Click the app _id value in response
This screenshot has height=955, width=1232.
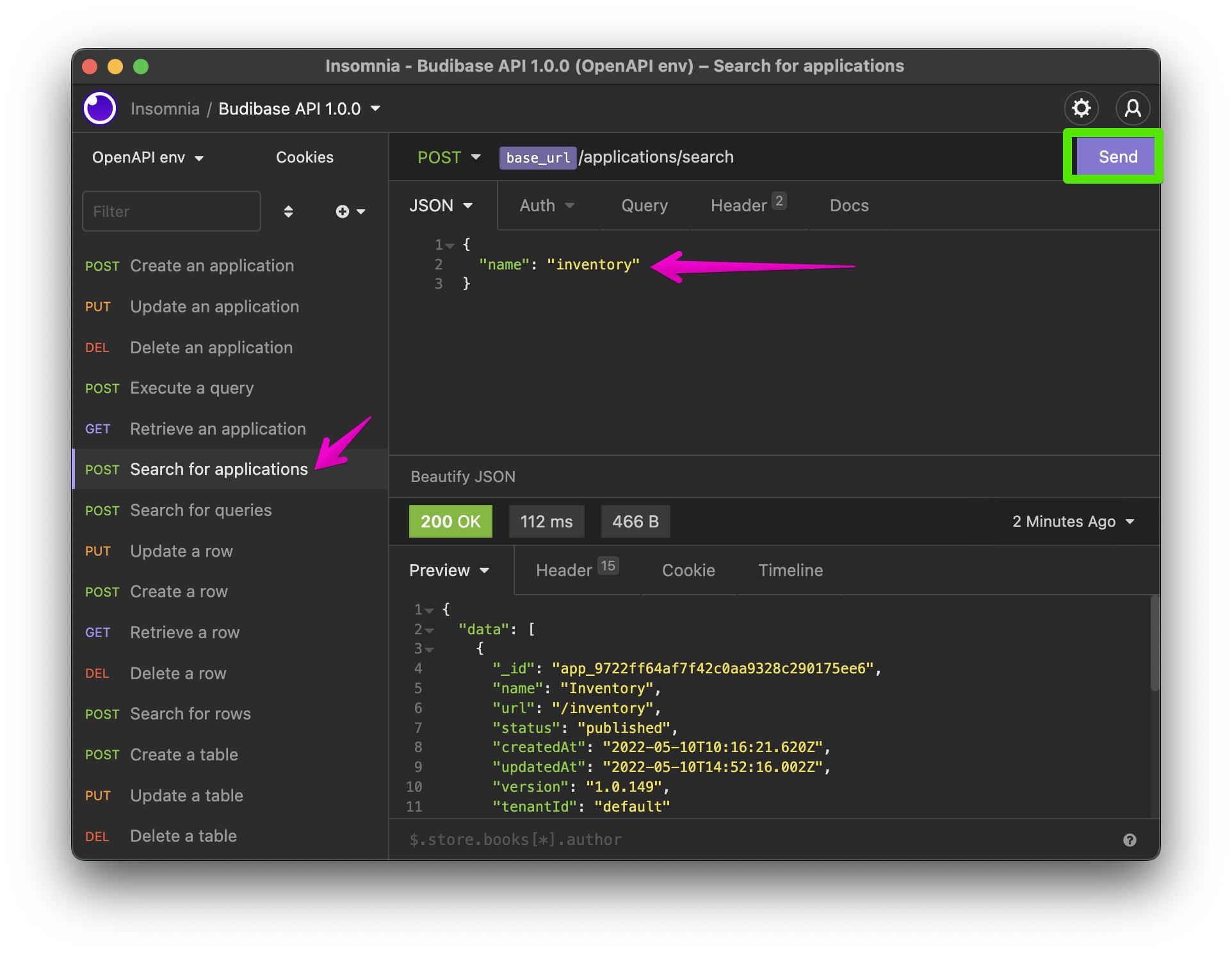click(713, 669)
